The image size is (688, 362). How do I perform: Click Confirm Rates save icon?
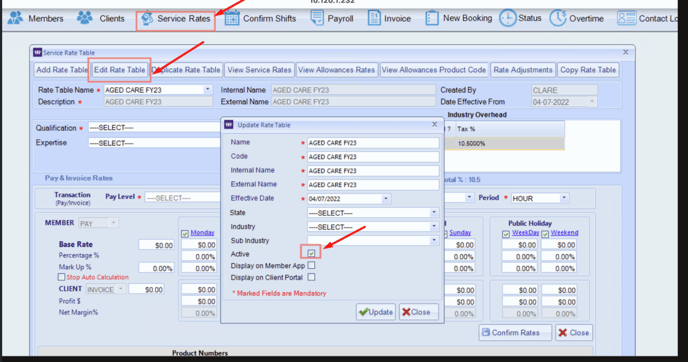486,332
